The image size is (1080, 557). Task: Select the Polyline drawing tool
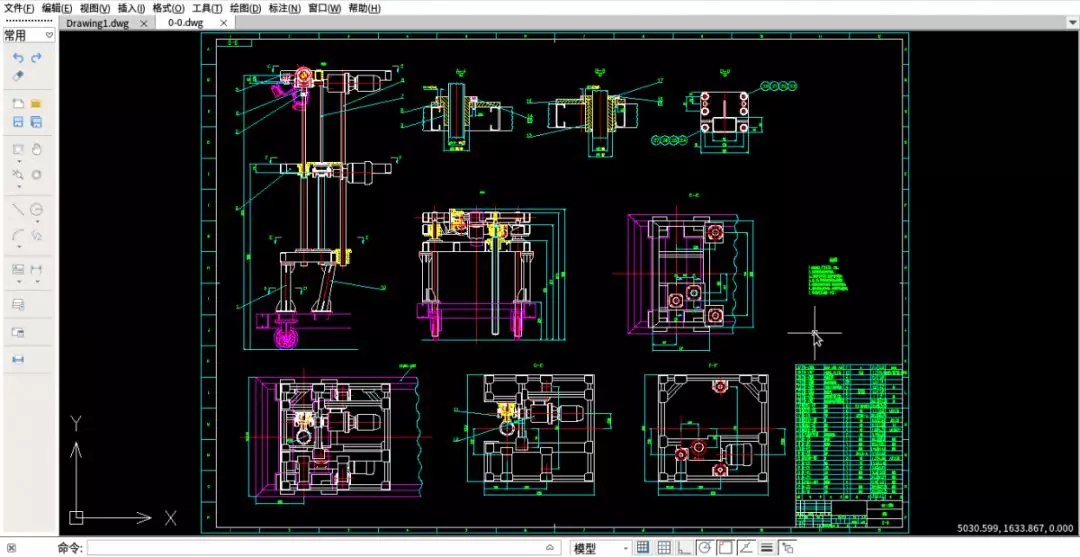coord(37,235)
